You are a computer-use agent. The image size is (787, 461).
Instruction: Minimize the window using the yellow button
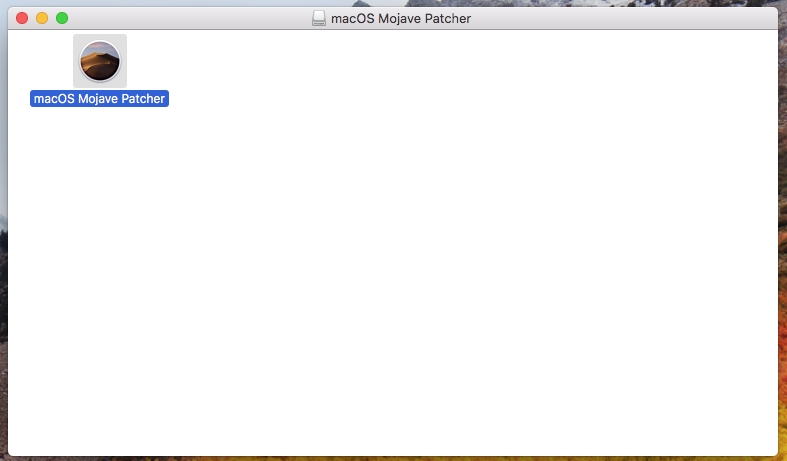[42, 18]
